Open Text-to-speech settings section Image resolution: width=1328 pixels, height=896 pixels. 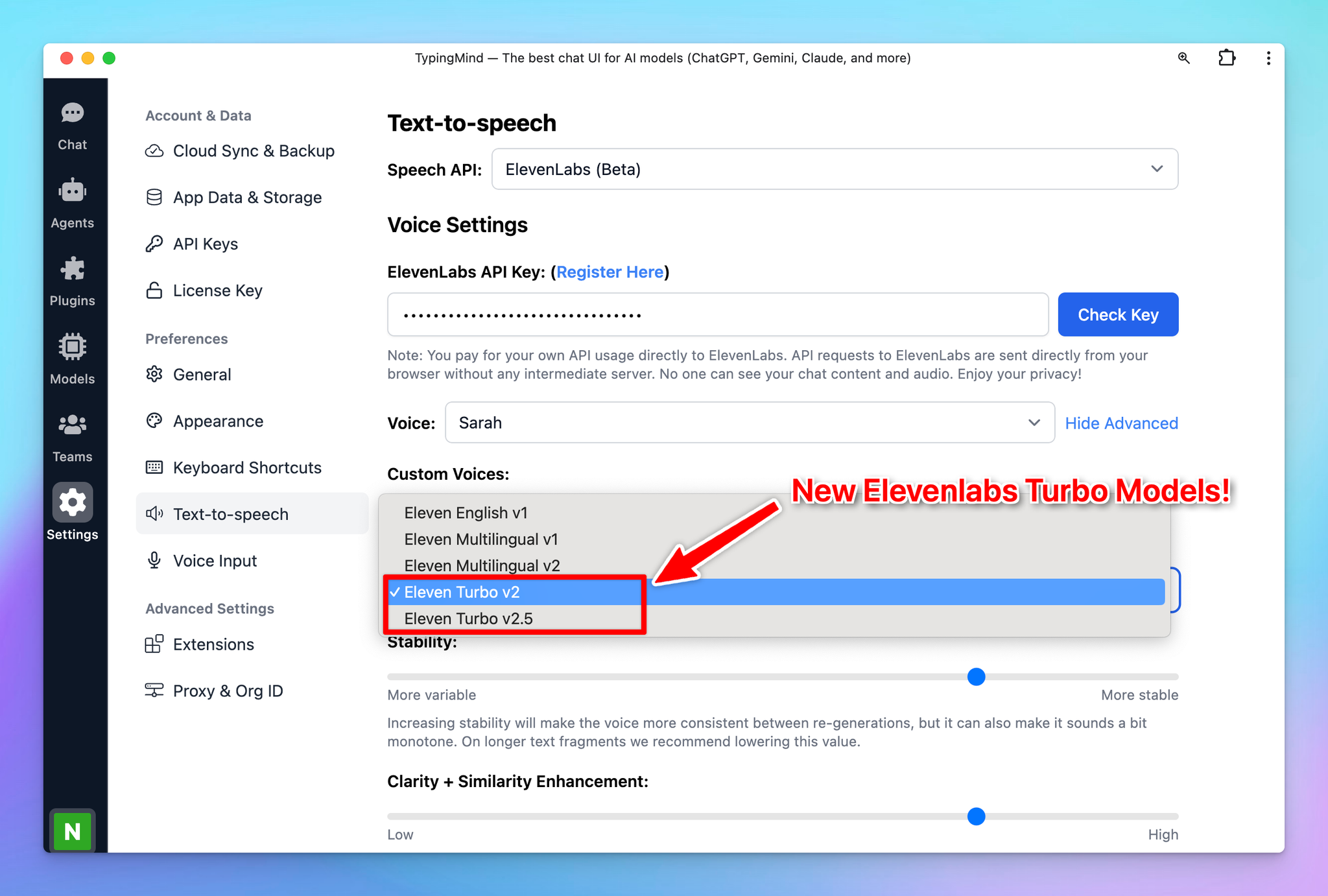232,513
